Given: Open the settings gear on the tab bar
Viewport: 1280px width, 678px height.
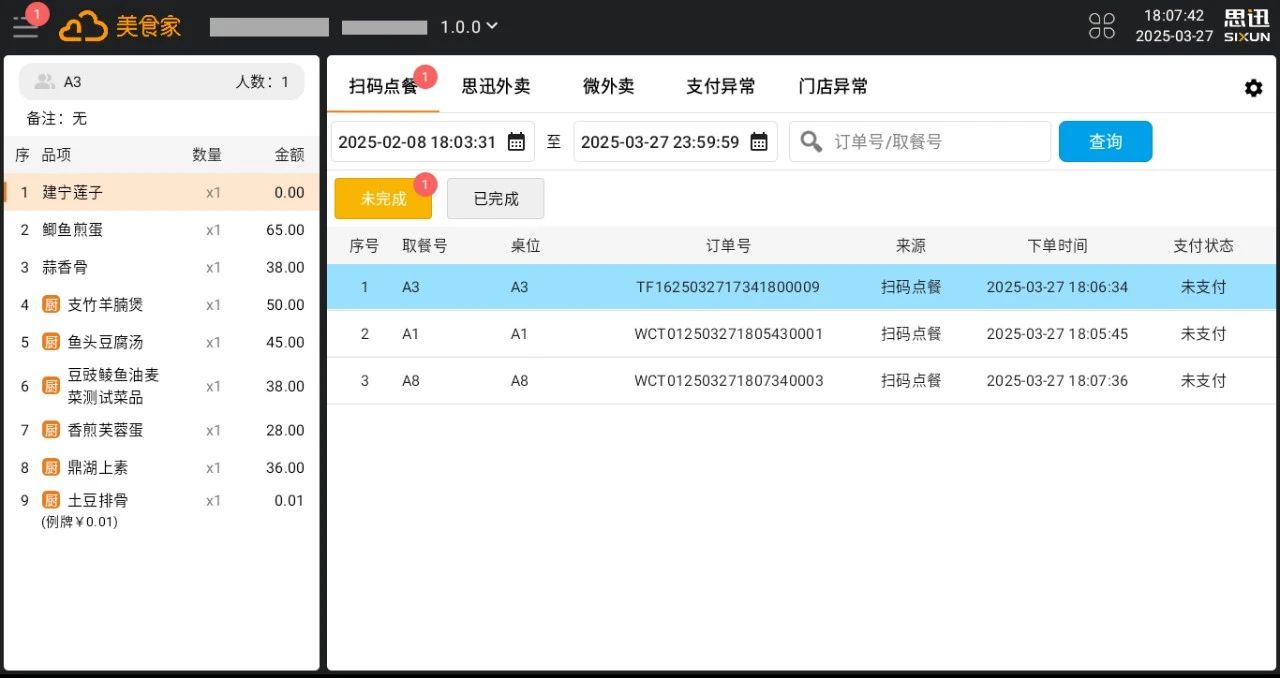Looking at the screenshot, I should click(x=1253, y=88).
